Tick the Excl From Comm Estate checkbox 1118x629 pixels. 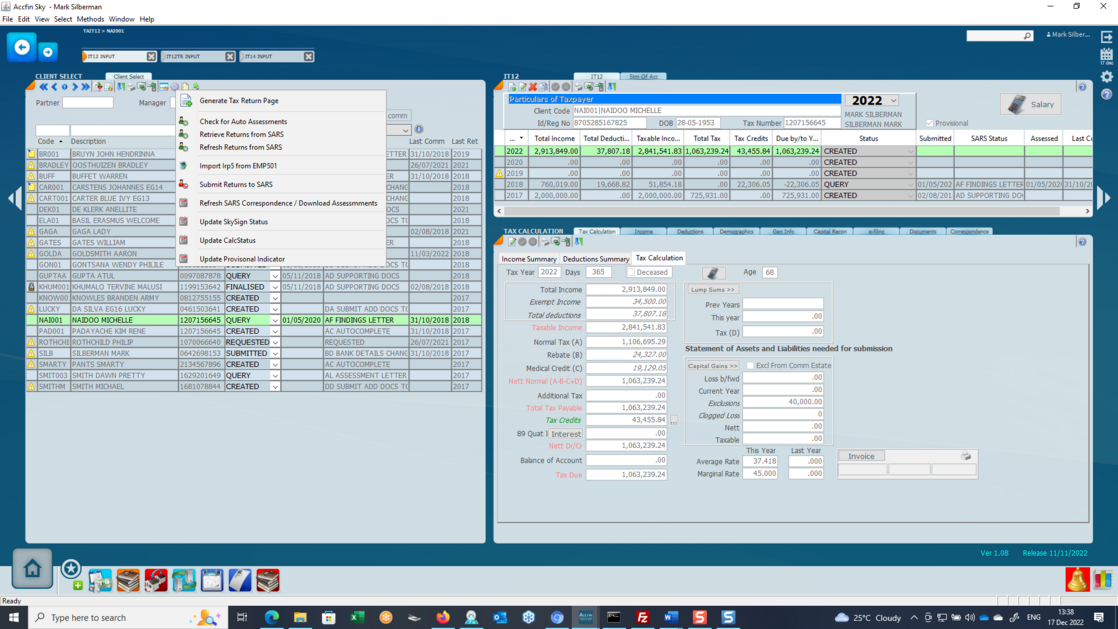751,366
